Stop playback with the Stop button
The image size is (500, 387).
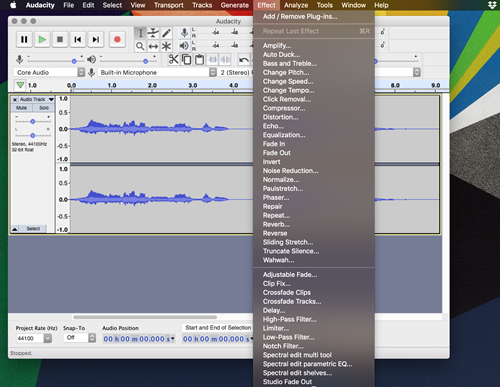[60, 40]
